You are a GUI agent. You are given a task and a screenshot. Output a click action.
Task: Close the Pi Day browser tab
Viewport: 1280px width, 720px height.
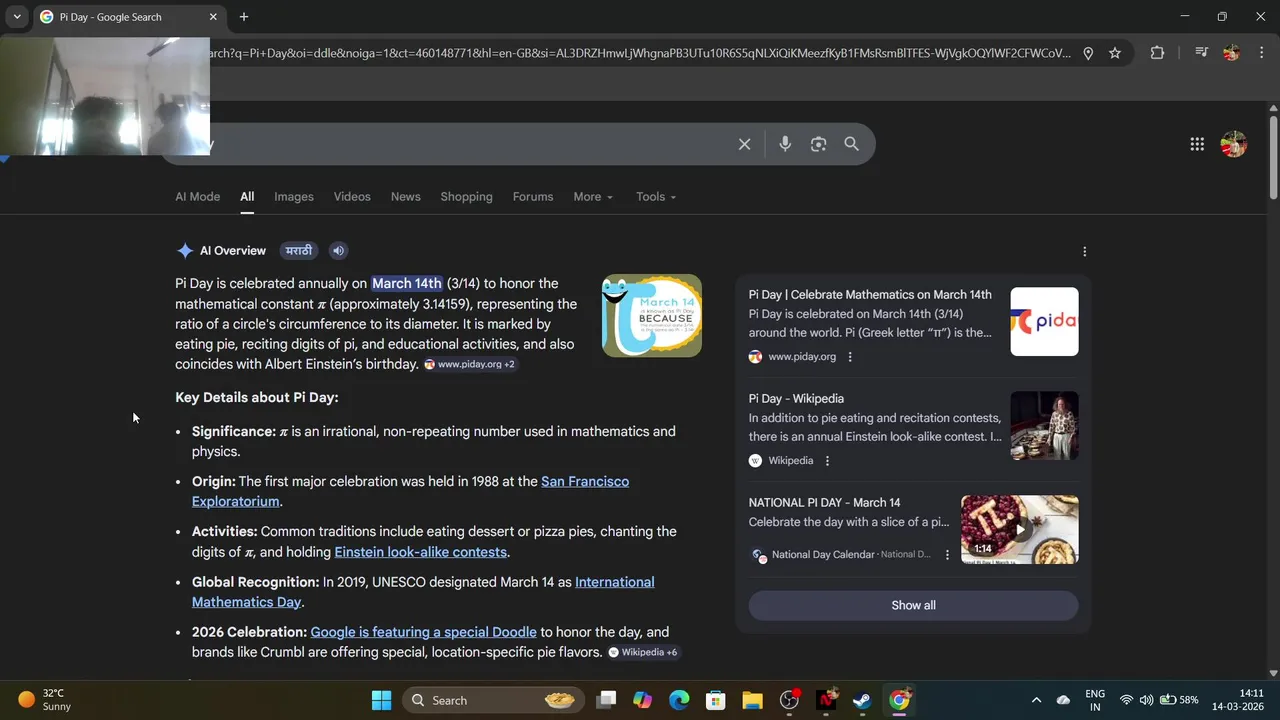(213, 17)
